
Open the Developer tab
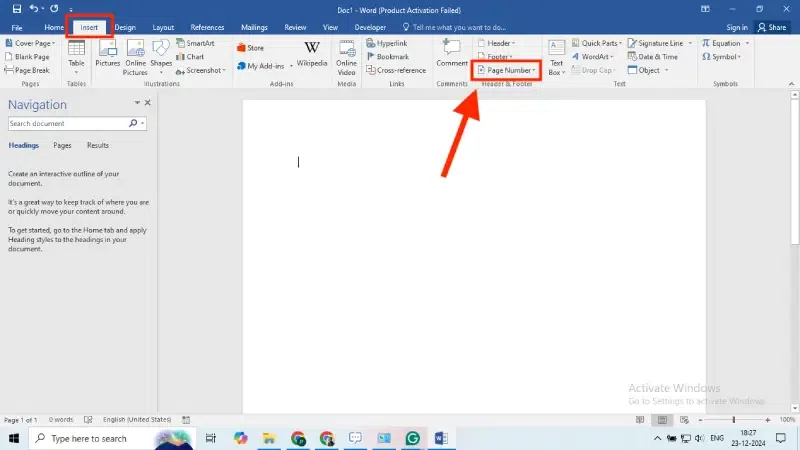click(x=370, y=28)
